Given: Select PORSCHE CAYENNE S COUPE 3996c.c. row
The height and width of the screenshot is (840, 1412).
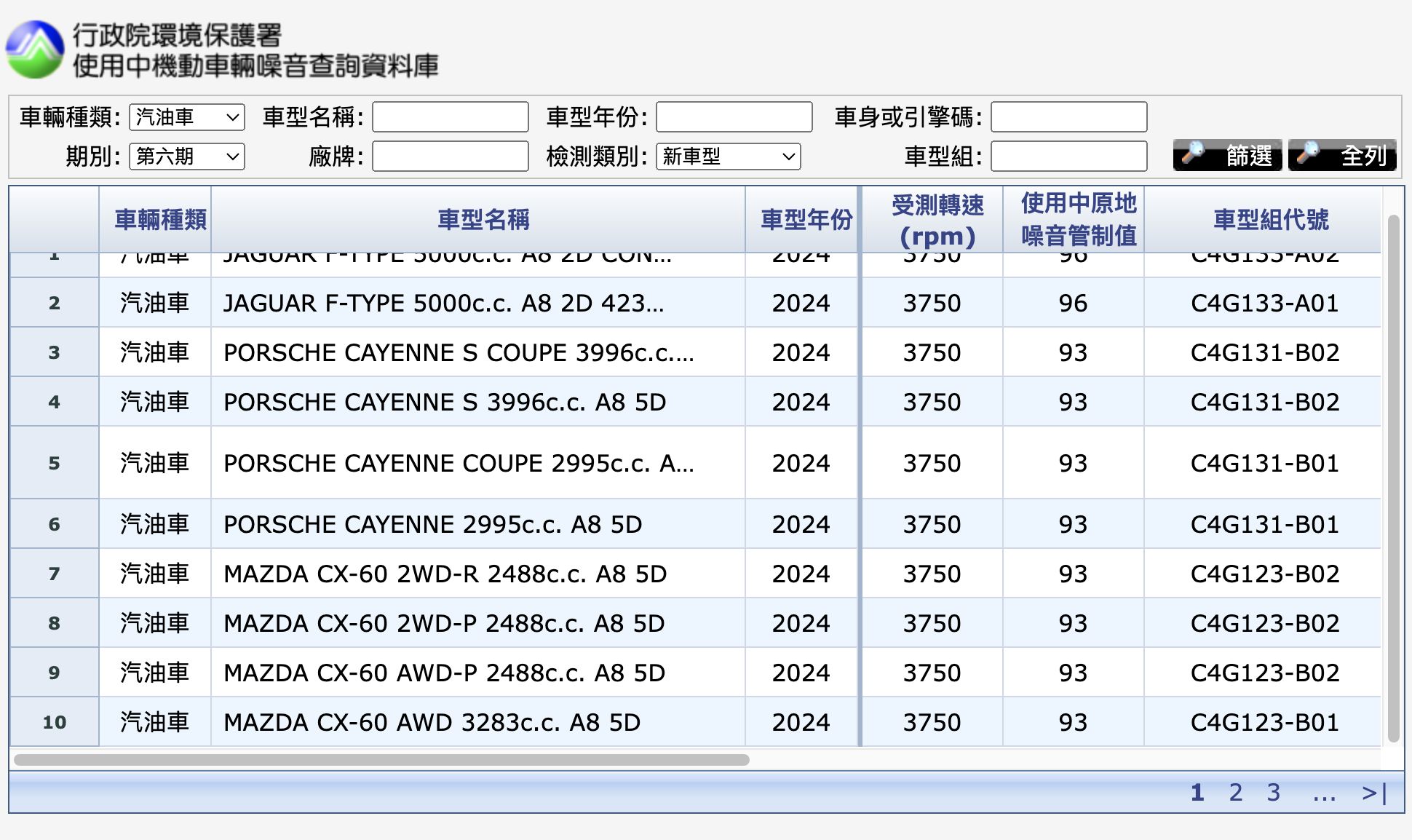Looking at the screenshot, I should pyautogui.click(x=695, y=352).
